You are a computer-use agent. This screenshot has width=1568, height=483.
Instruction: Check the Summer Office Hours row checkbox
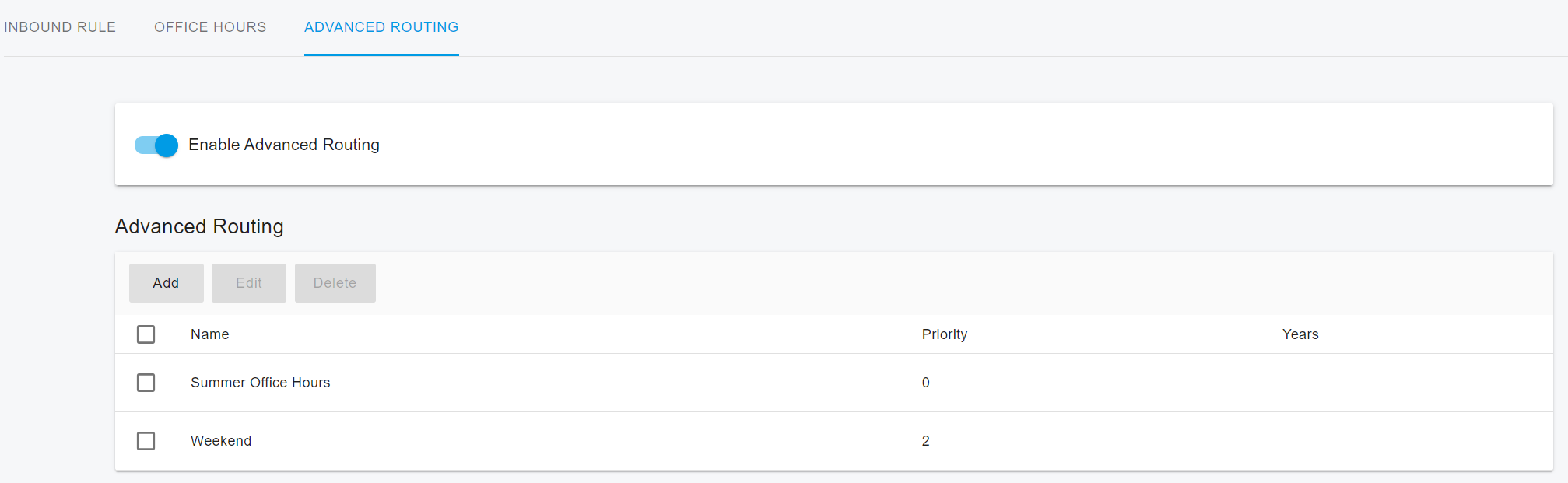coord(146,383)
